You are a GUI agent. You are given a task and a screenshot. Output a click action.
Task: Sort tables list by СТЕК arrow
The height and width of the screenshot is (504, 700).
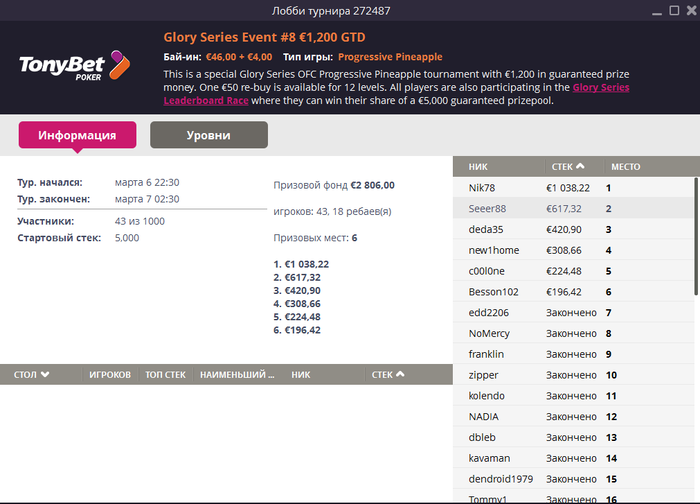click(x=400, y=375)
